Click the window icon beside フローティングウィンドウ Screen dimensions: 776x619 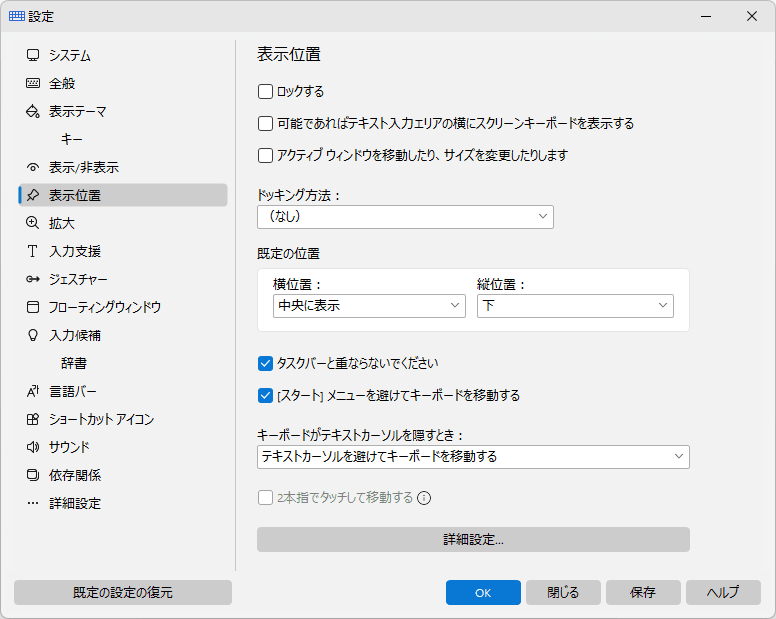(33, 307)
